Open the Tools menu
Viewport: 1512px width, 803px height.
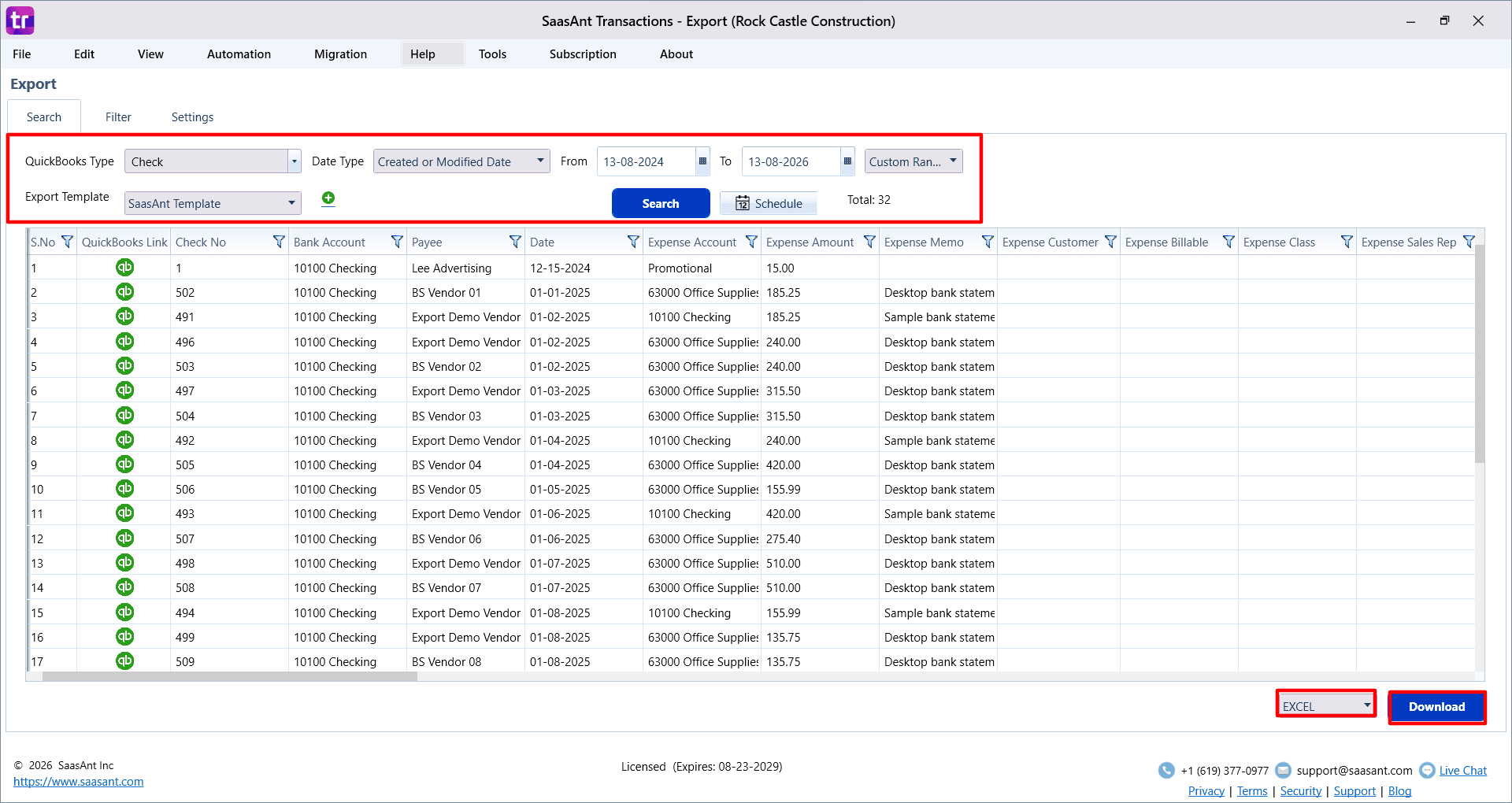click(x=492, y=54)
